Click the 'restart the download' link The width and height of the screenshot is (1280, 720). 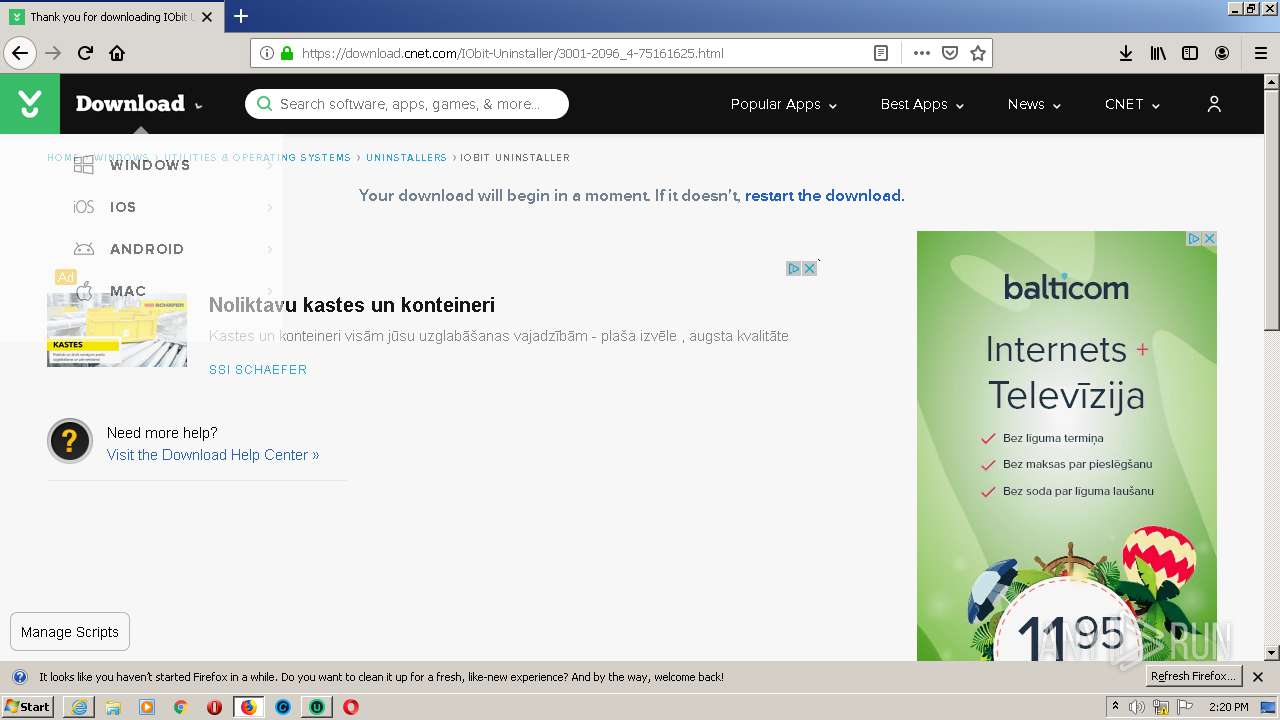823,196
